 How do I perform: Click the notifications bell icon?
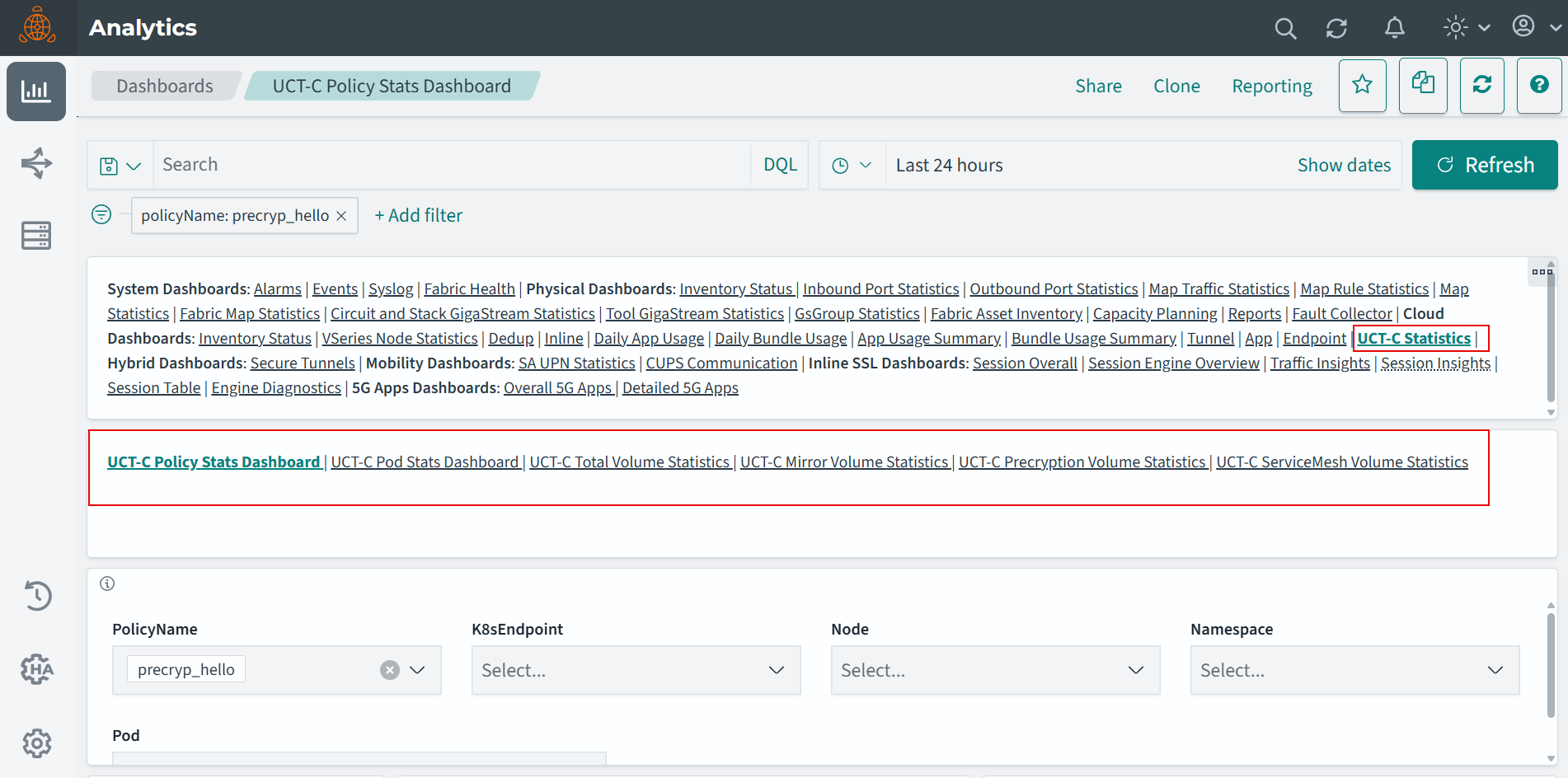pos(1394,28)
